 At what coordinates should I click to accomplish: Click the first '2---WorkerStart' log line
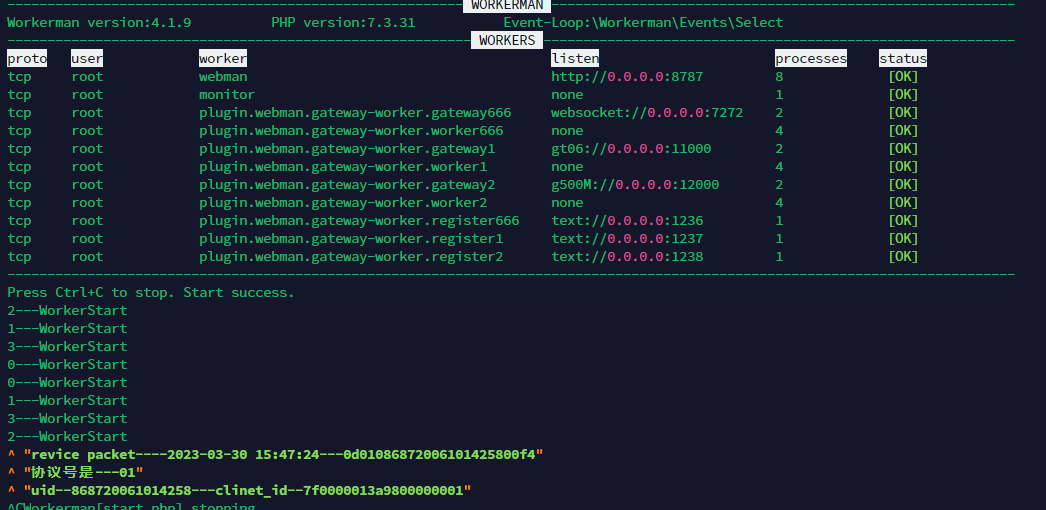pyautogui.click(x=67, y=311)
